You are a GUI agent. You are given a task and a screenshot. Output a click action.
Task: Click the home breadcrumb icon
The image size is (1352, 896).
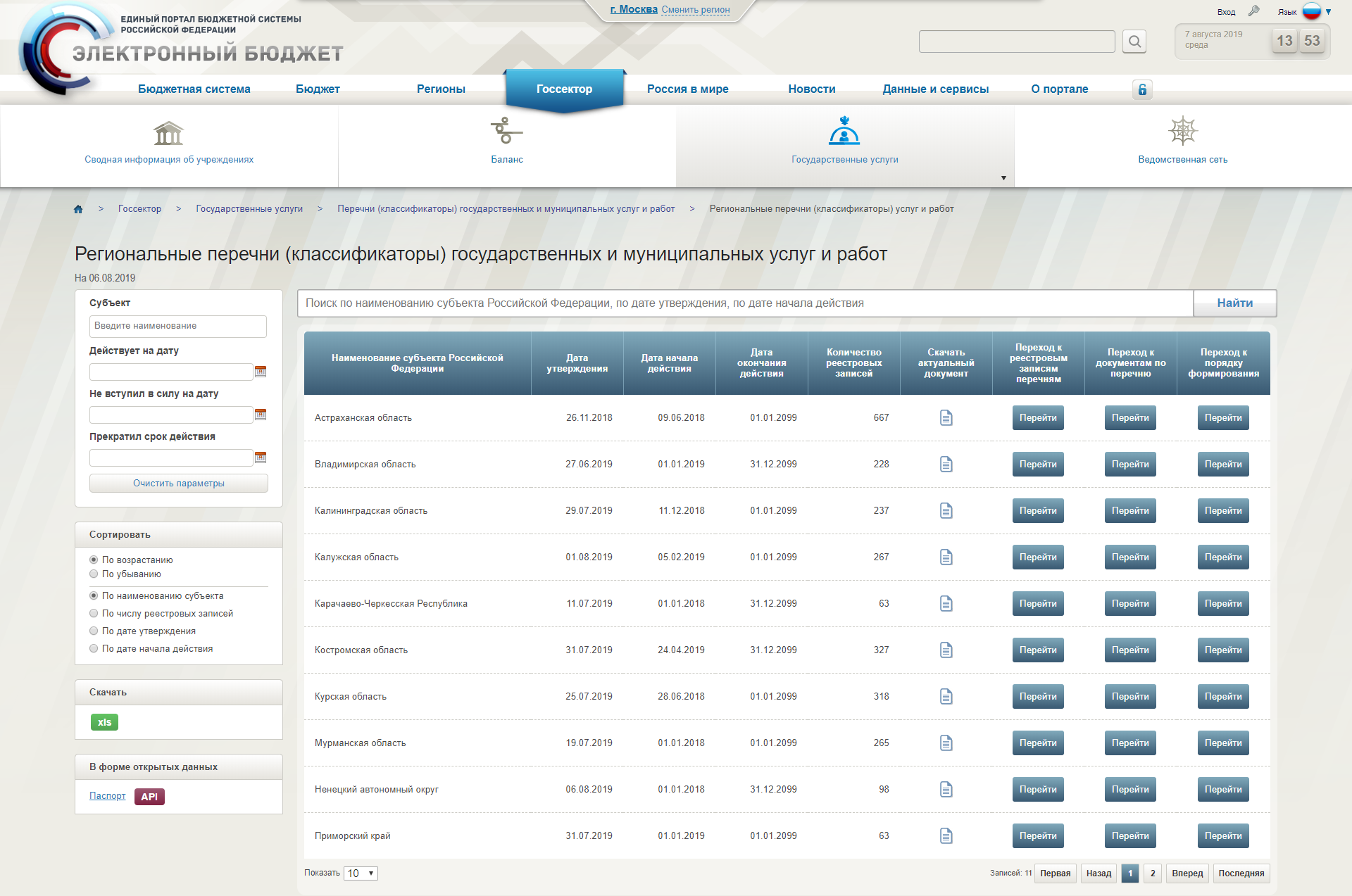click(78, 209)
